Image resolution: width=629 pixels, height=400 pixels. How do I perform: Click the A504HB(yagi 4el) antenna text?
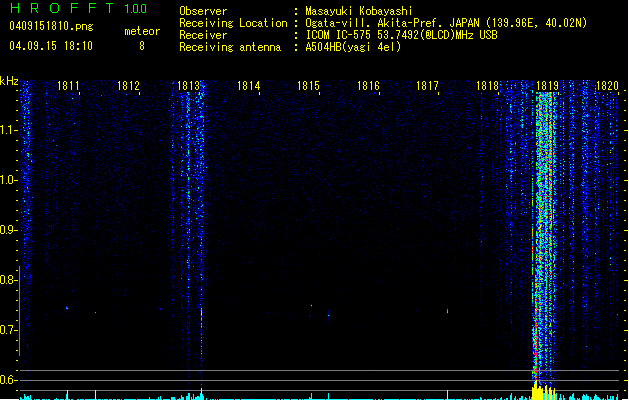(353, 47)
